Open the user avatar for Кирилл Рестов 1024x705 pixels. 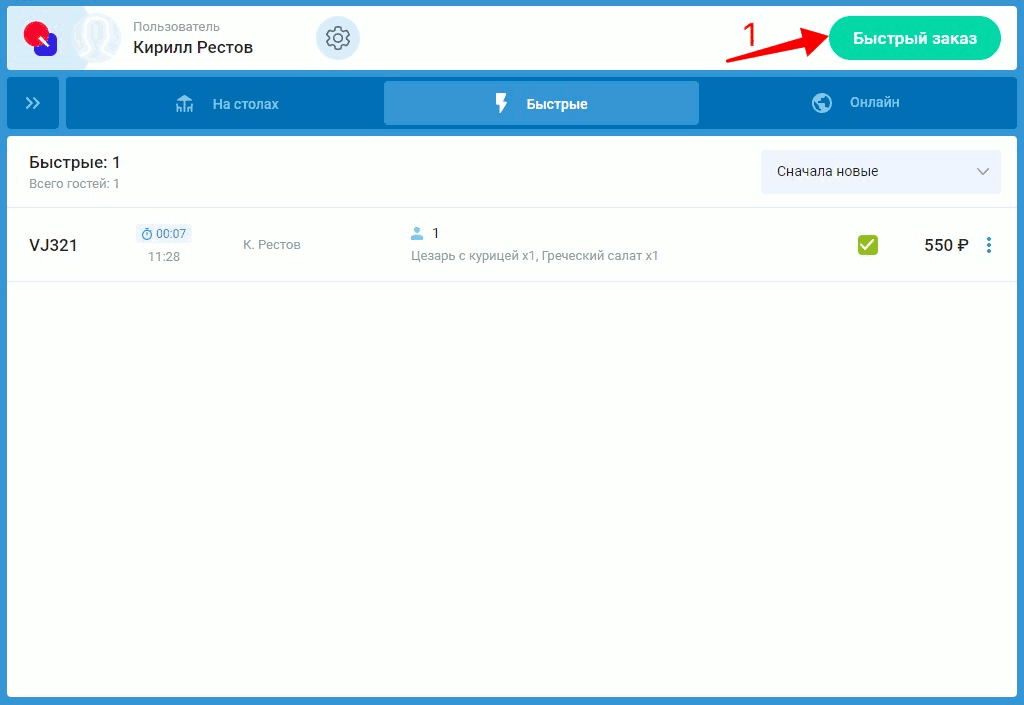click(97, 38)
